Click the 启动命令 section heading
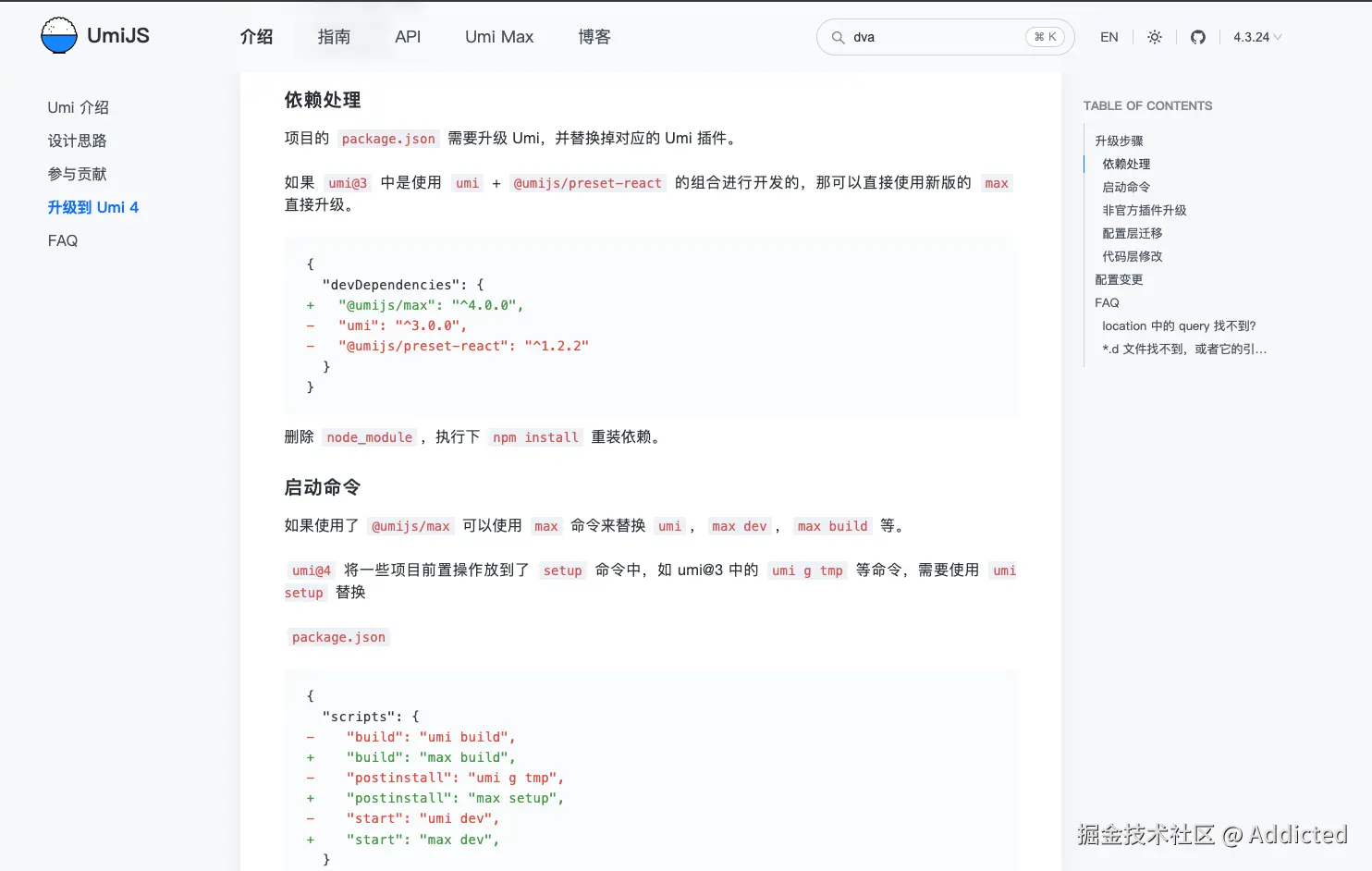Screen dimensions: 1372x871 [323, 487]
